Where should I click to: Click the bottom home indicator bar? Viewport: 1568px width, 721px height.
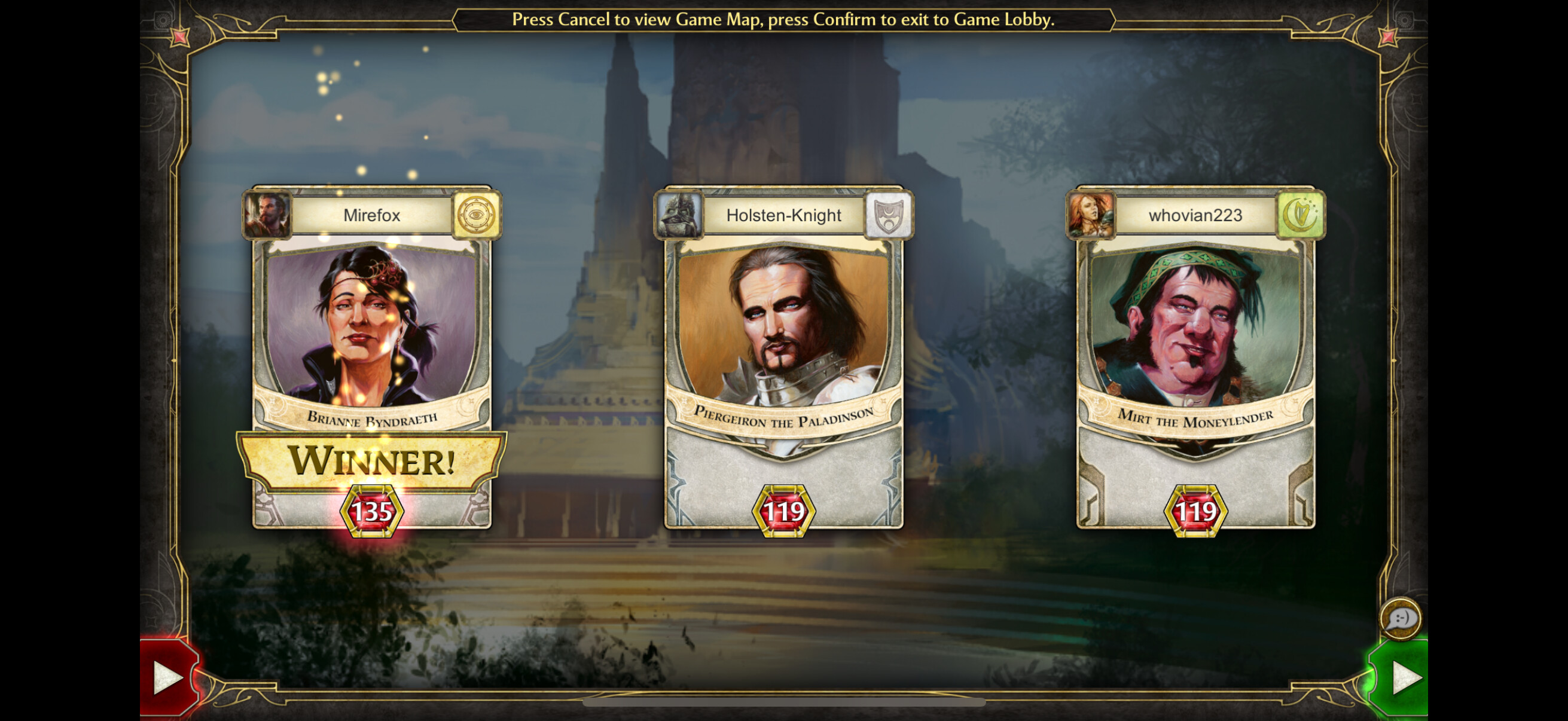(x=784, y=702)
